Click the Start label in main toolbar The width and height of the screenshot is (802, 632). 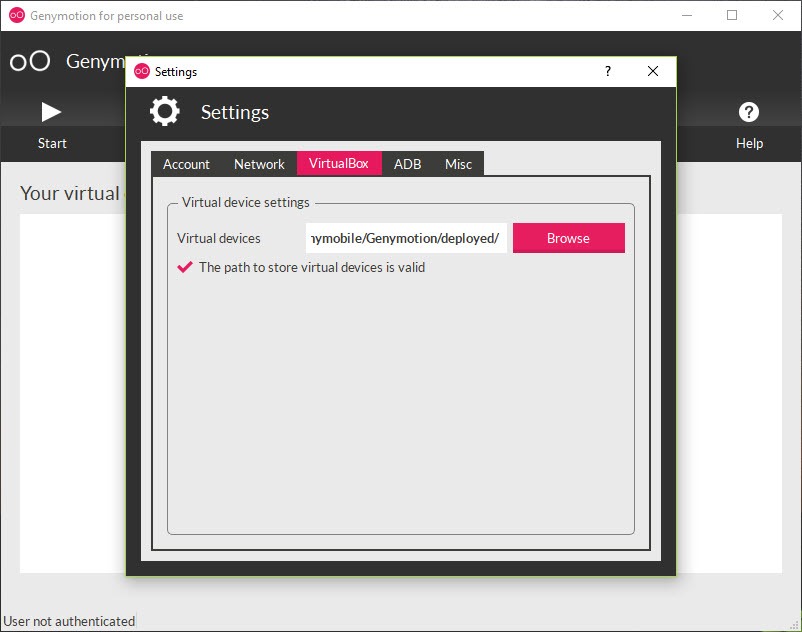[52, 143]
